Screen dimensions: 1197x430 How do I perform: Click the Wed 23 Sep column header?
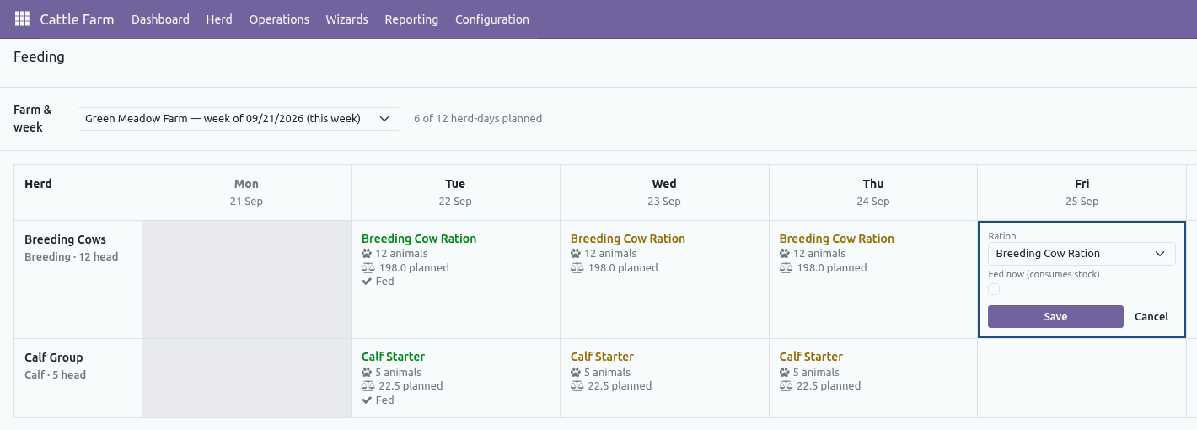tap(664, 192)
